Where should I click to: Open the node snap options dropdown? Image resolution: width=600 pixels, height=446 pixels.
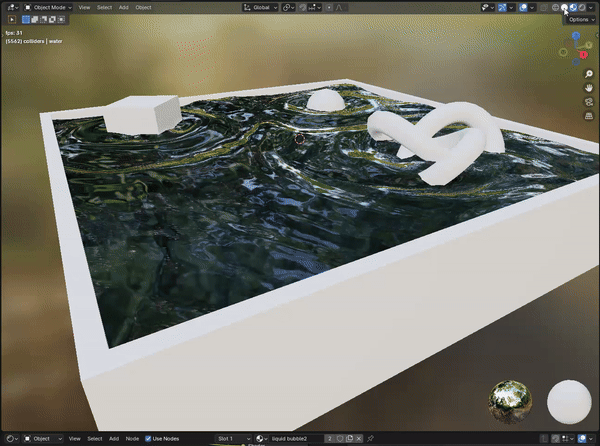[x=568, y=439]
